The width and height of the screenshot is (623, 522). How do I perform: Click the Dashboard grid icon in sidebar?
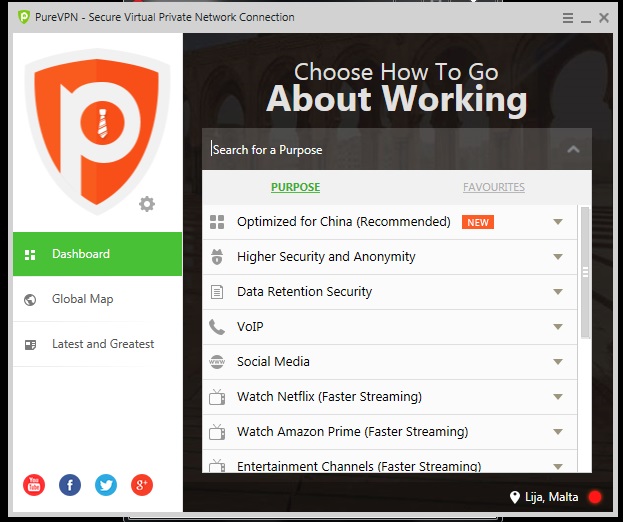(x=30, y=255)
